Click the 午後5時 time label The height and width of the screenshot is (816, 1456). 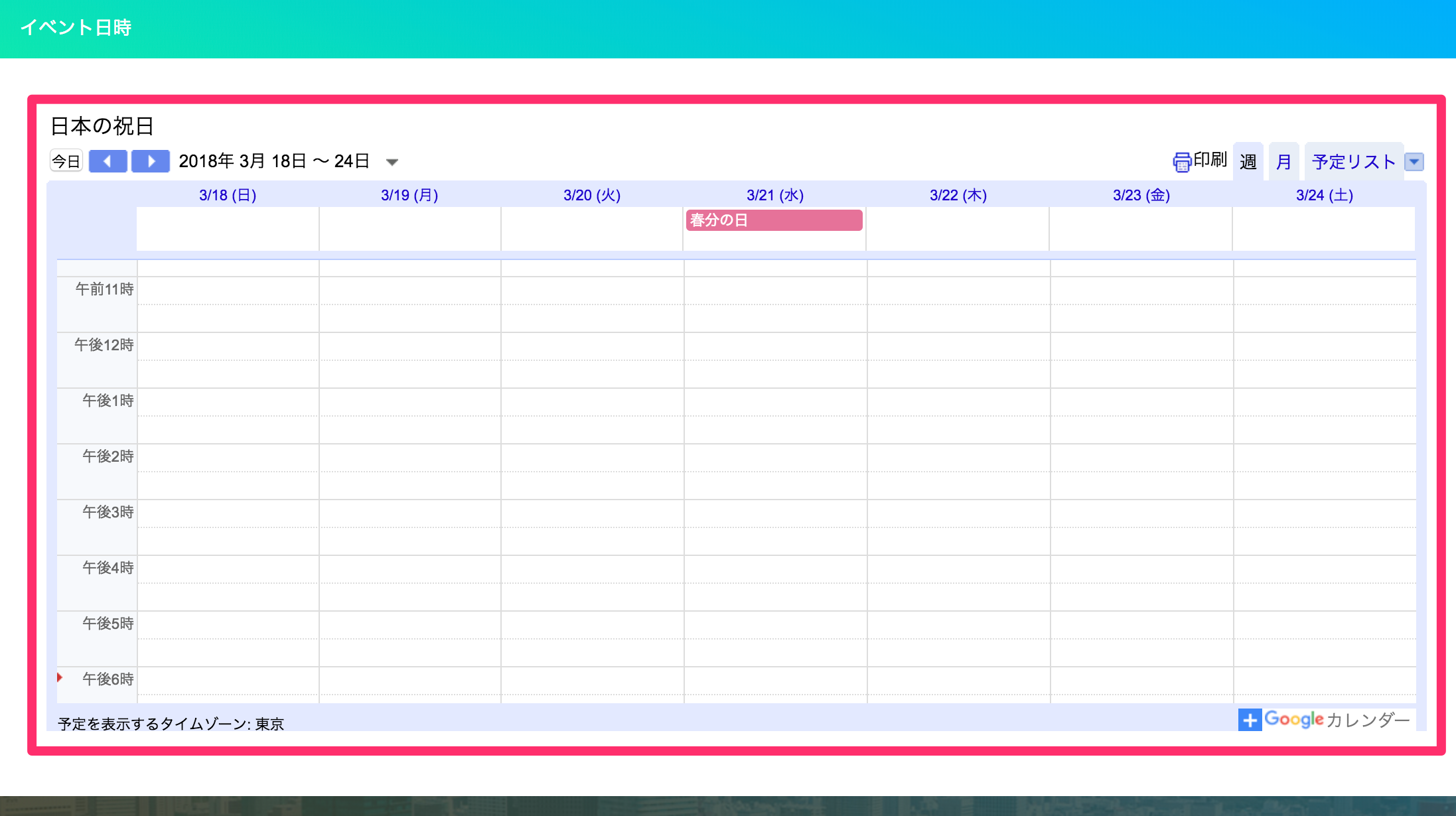tap(108, 624)
